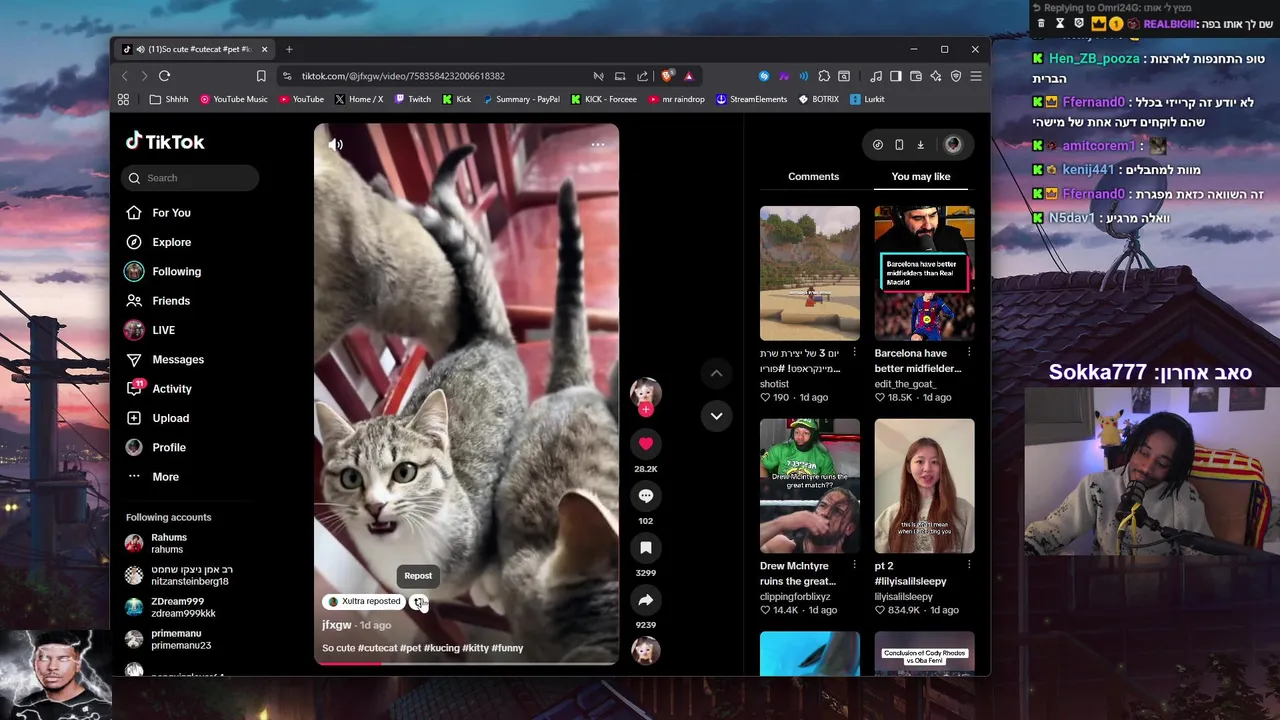This screenshot has width=1280, height=720.
Task: Open the Minecraft shotist video thumbnail
Action: point(809,273)
